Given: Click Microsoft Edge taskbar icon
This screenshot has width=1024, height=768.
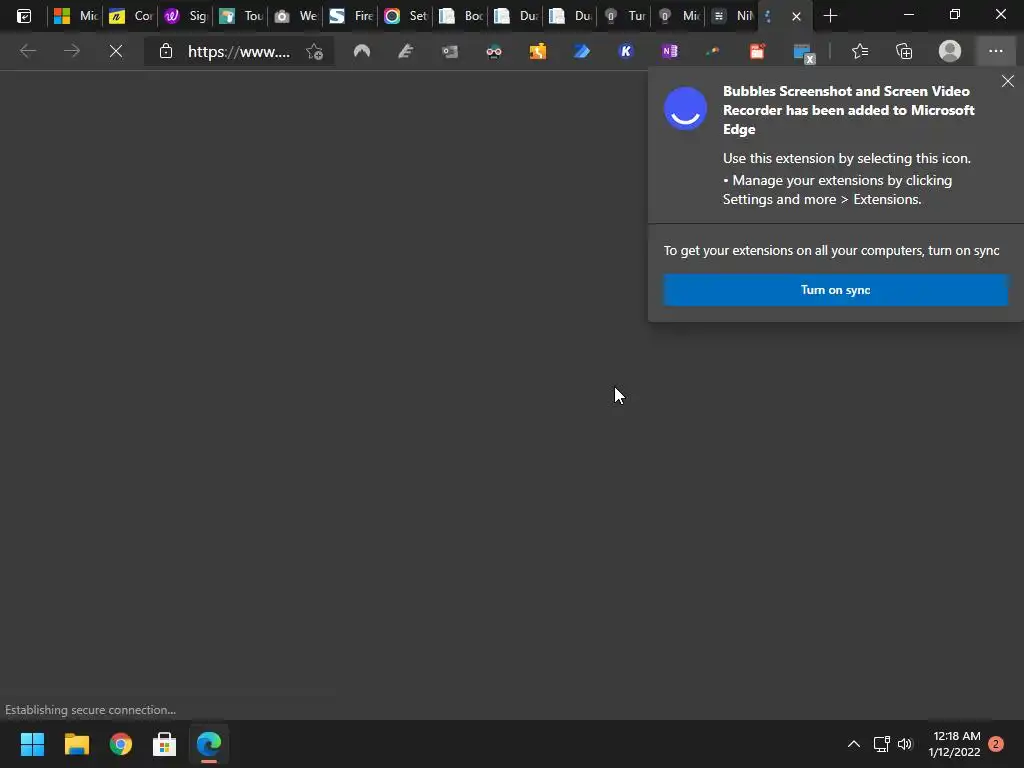Looking at the screenshot, I should 209,744.
